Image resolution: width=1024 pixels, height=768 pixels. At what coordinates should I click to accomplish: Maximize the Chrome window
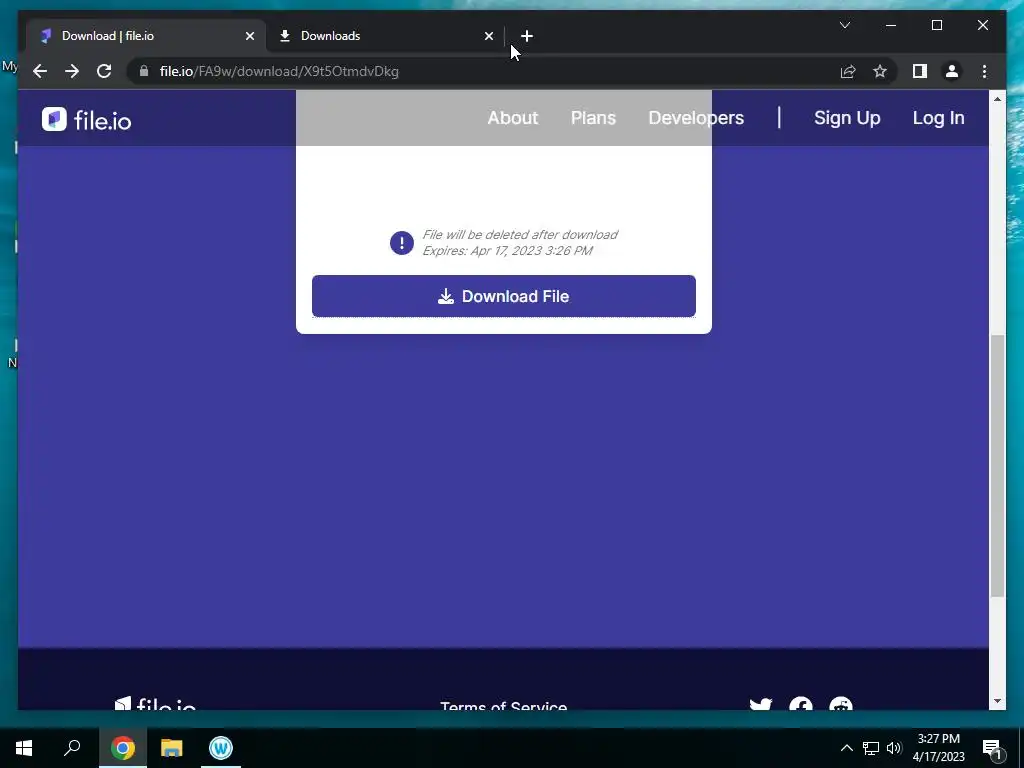point(936,25)
